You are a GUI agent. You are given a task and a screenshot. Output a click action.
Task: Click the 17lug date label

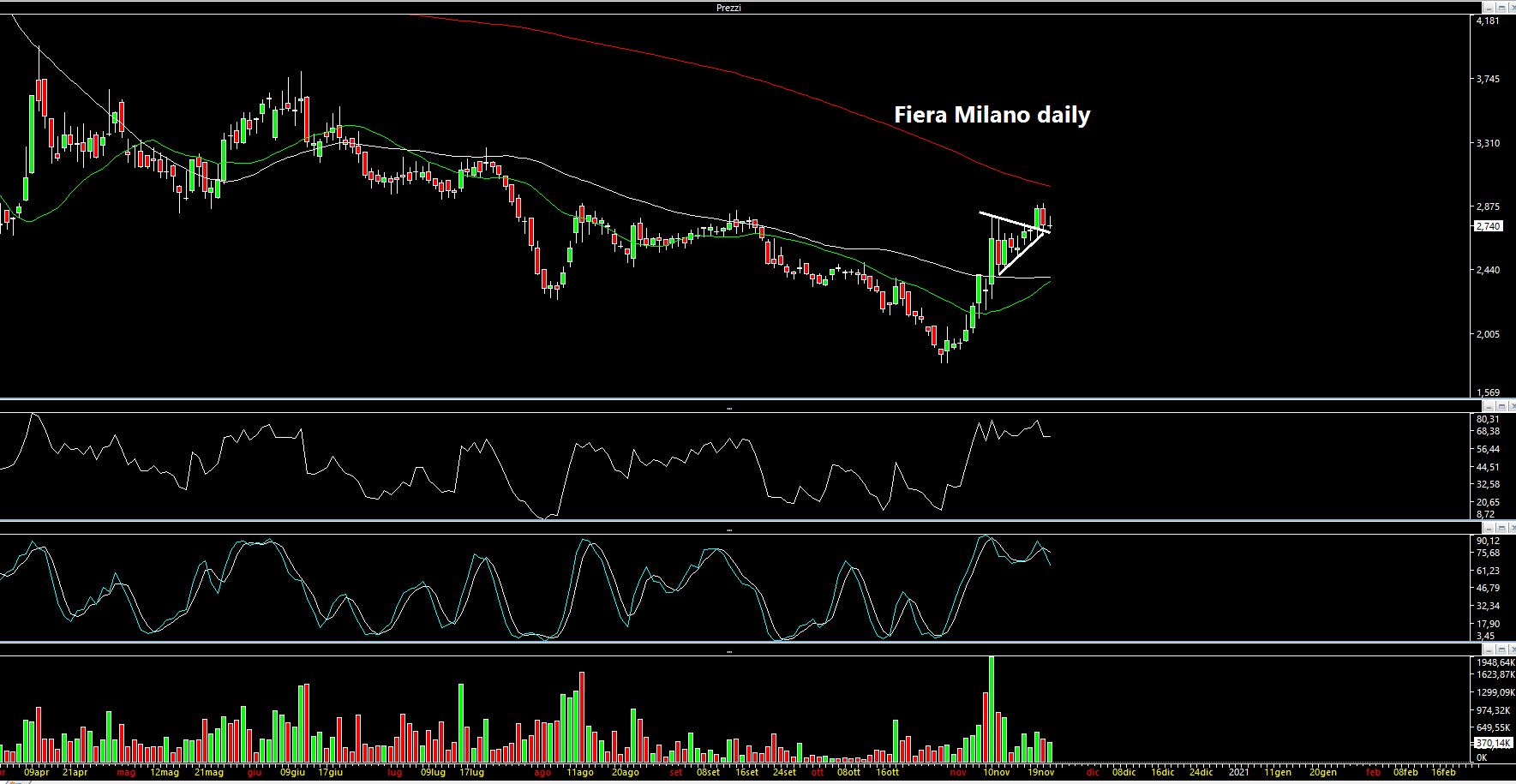[x=470, y=772]
